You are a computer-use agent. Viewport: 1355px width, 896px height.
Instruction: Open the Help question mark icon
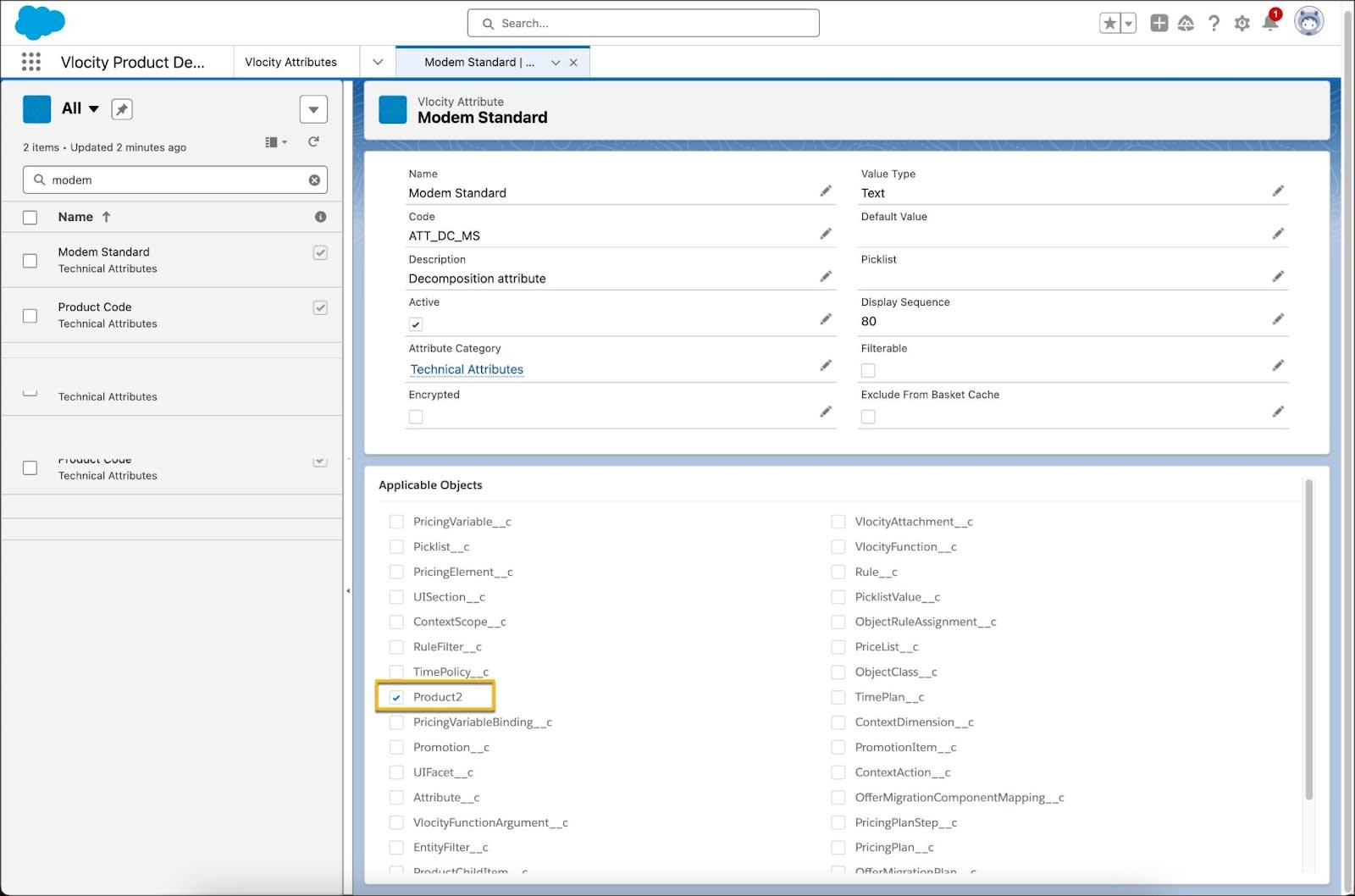point(1214,24)
